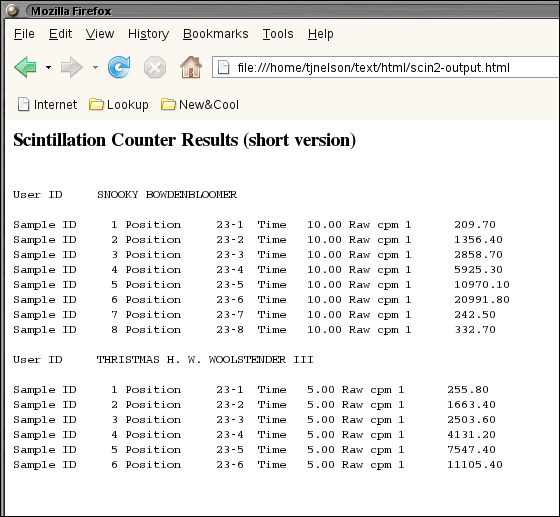Image resolution: width=560 pixels, height=517 pixels.
Task: Click the Scintillation Counter Results heading
Action: click(185, 140)
